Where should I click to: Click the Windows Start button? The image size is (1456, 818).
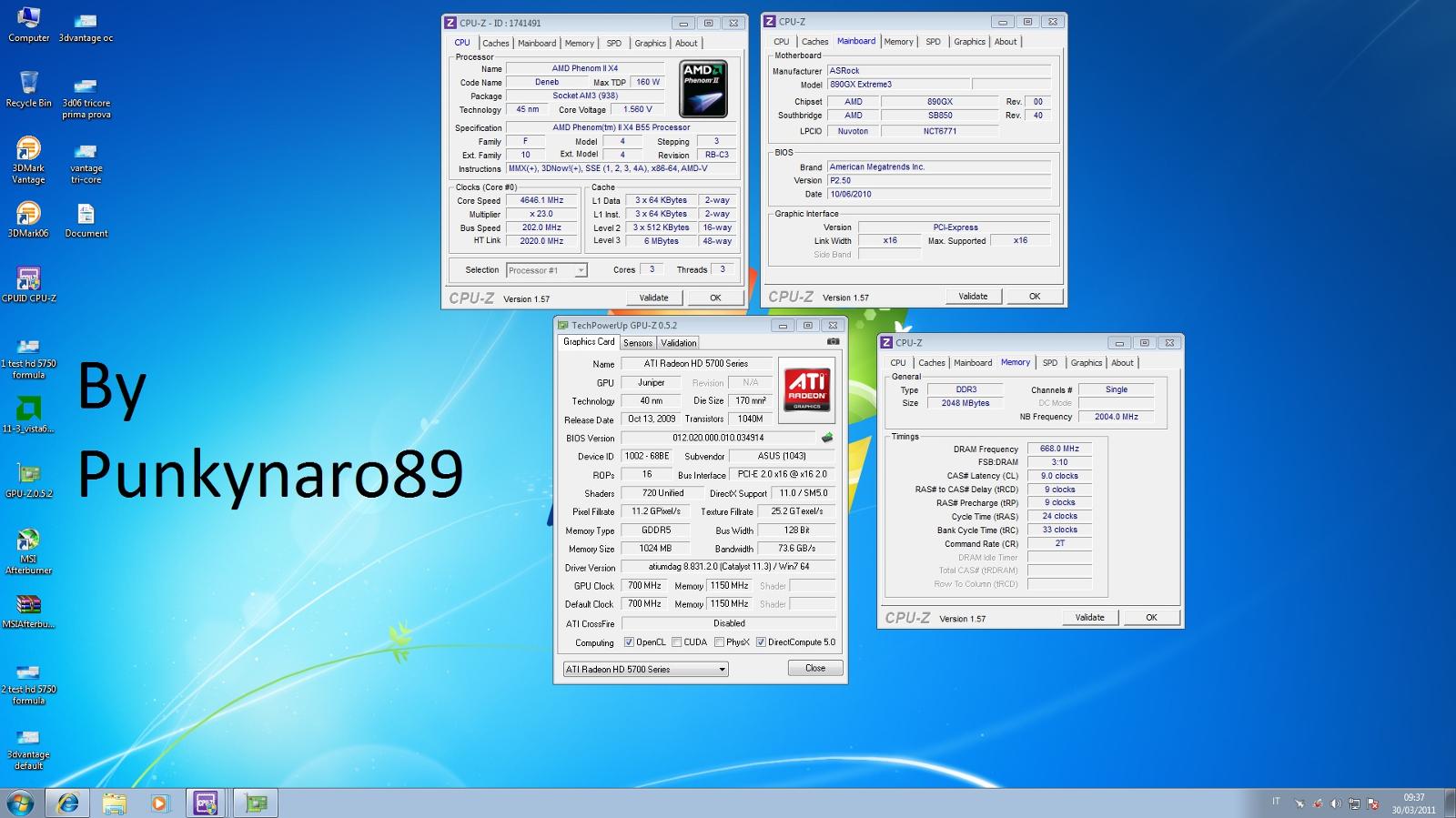(x=20, y=803)
